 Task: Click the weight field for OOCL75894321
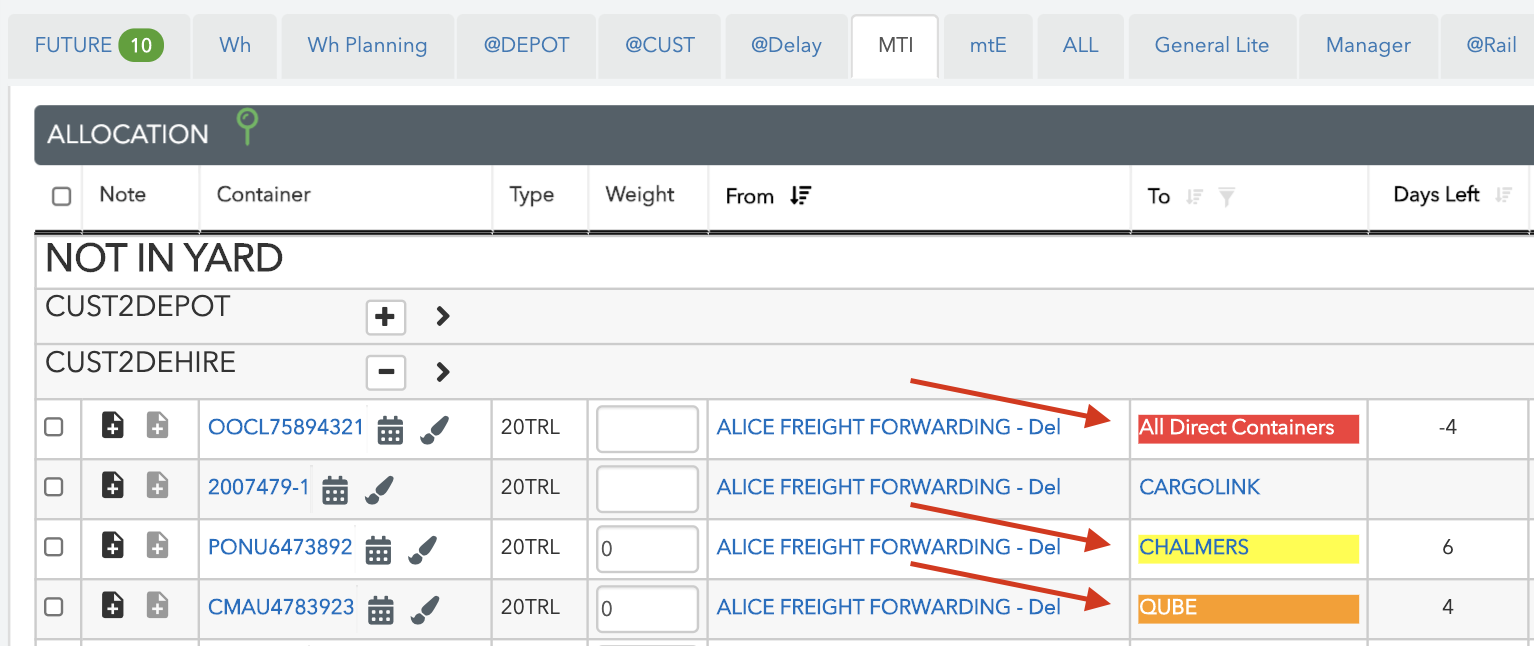[647, 429]
